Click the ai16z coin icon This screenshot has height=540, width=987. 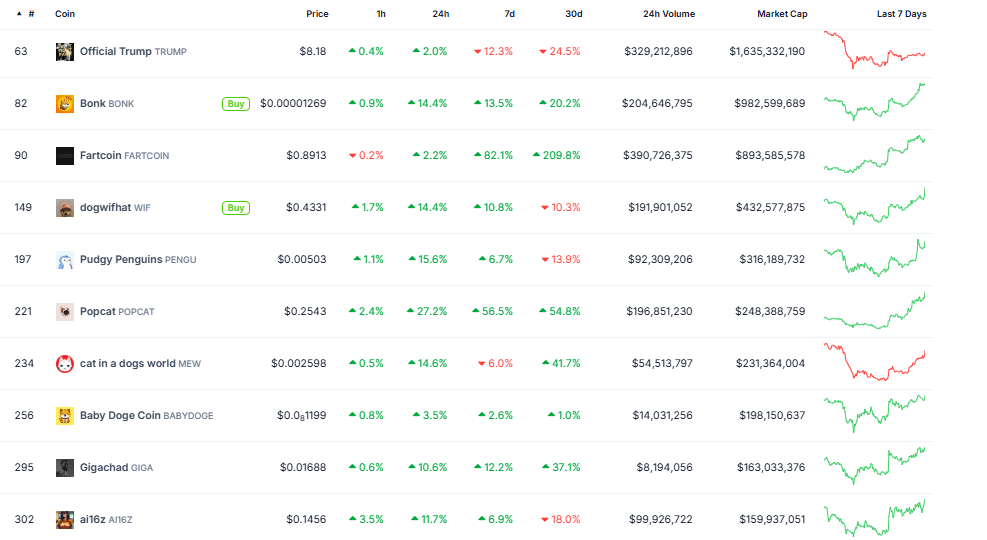coord(65,520)
